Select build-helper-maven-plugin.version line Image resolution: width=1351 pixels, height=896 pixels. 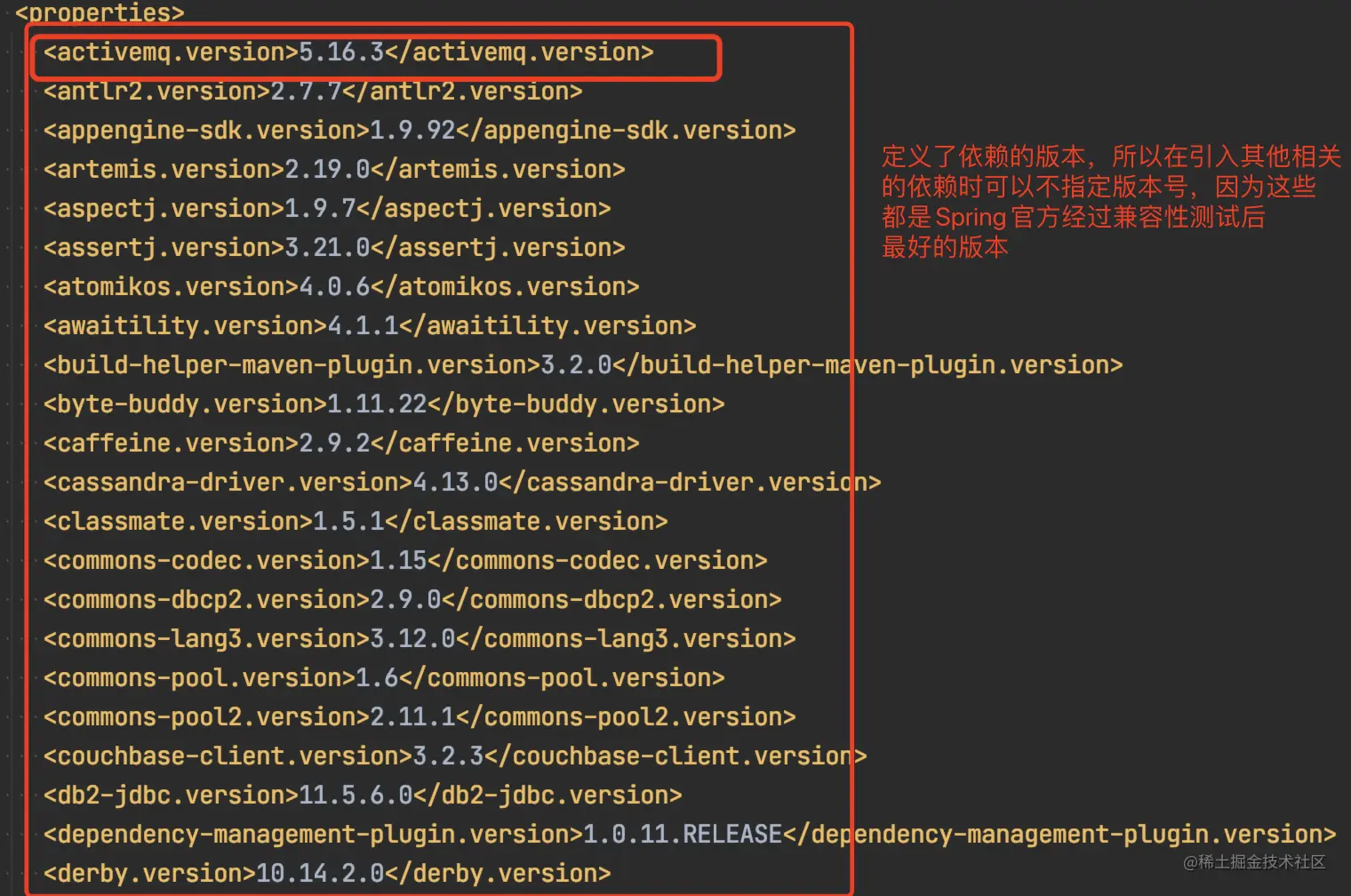(x=583, y=365)
